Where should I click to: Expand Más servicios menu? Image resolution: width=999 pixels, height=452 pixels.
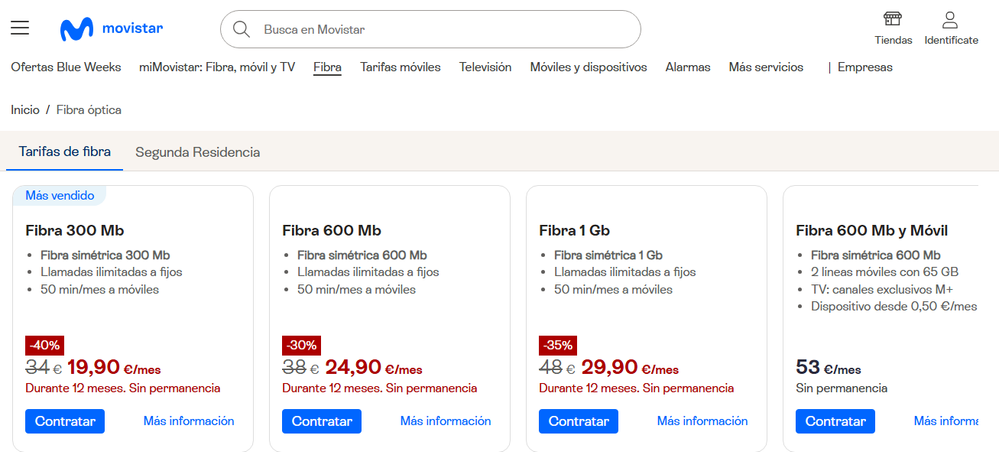point(766,67)
